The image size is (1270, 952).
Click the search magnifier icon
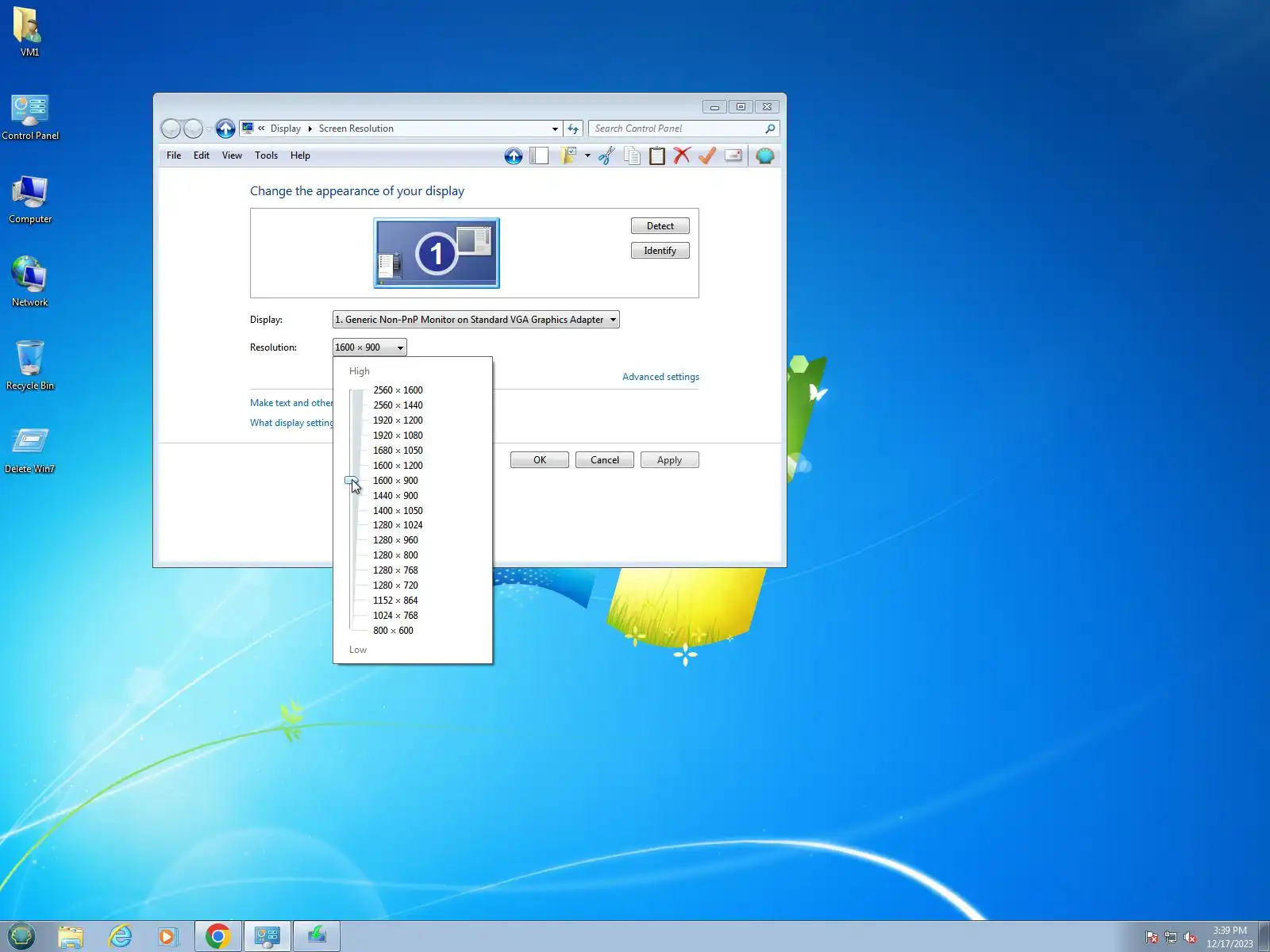coord(770,129)
